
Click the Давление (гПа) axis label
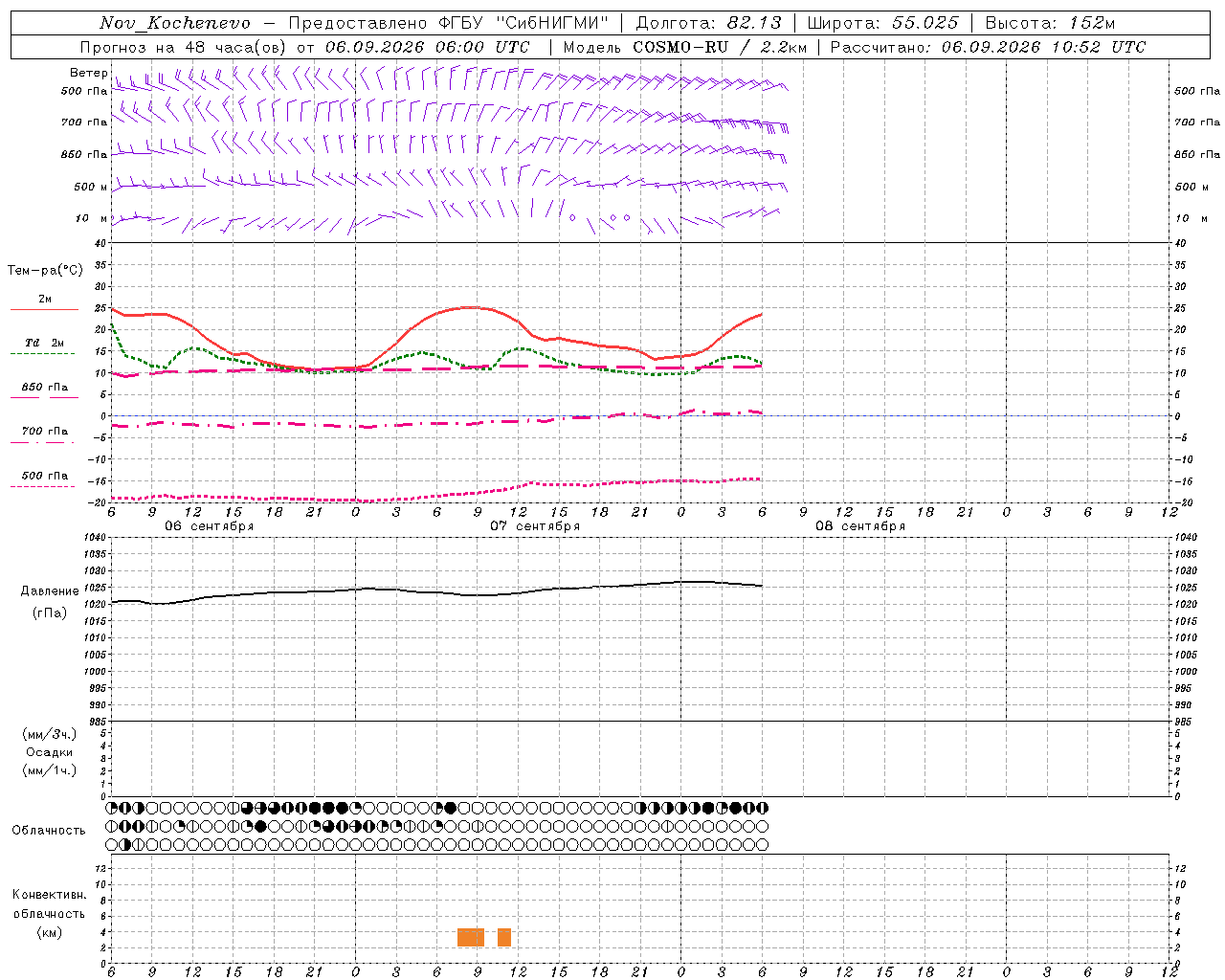pyautogui.click(x=50, y=602)
